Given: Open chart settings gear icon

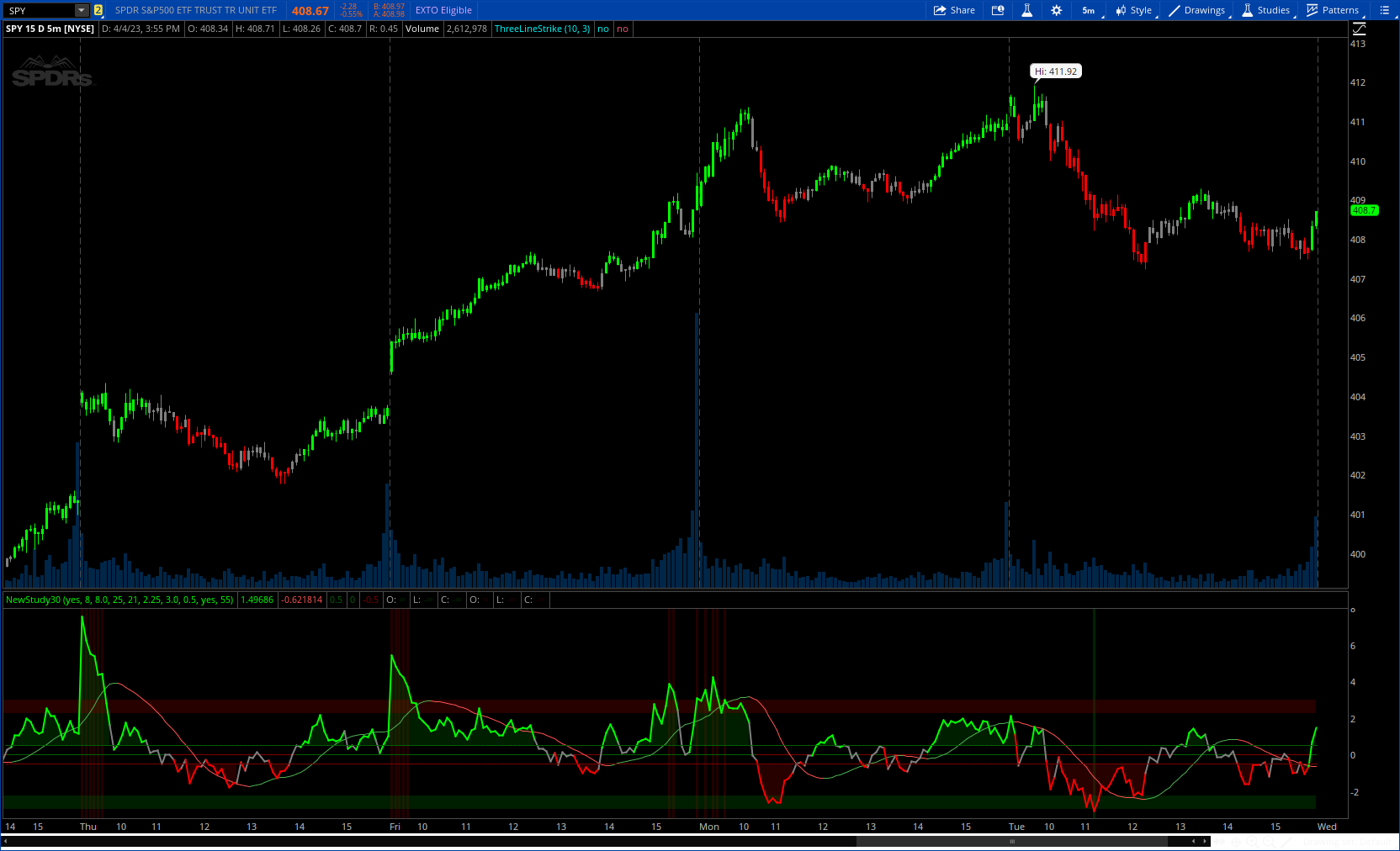Looking at the screenshot, I should tap(1056, 10).
